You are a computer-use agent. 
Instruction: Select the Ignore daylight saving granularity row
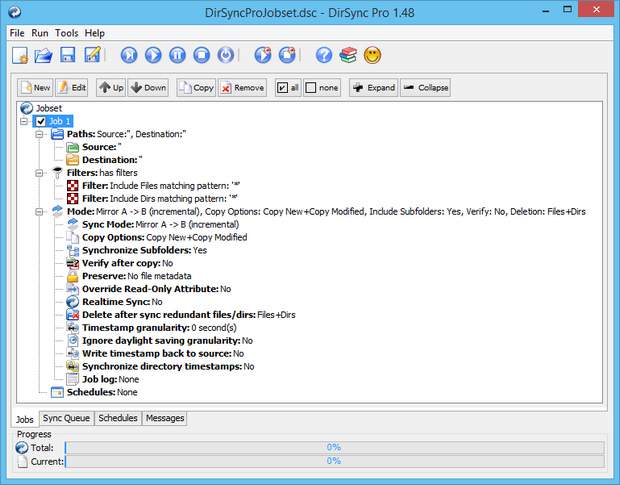(x=160, y=341)
